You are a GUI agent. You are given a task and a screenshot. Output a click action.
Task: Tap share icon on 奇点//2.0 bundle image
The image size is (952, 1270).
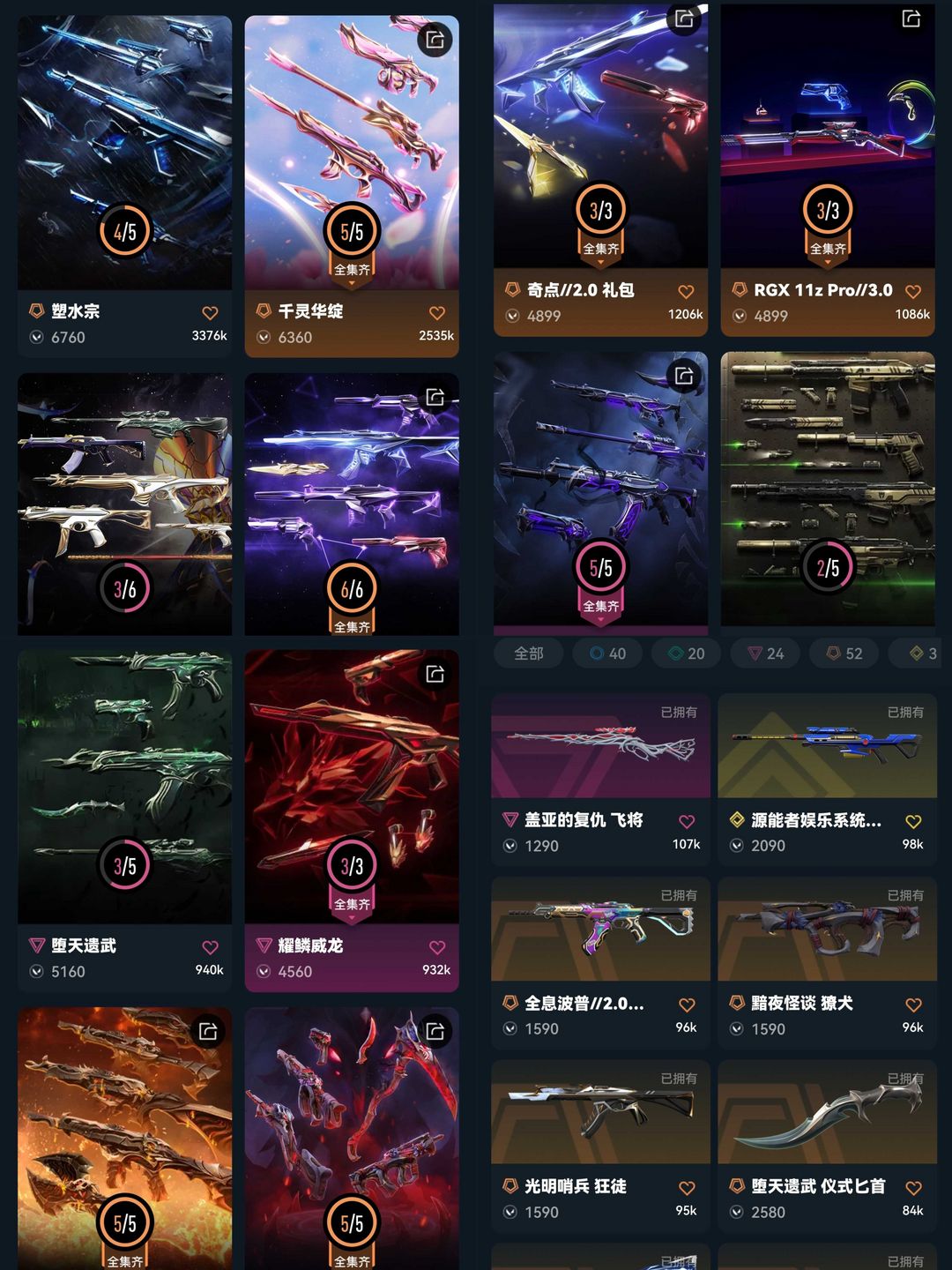684,19
